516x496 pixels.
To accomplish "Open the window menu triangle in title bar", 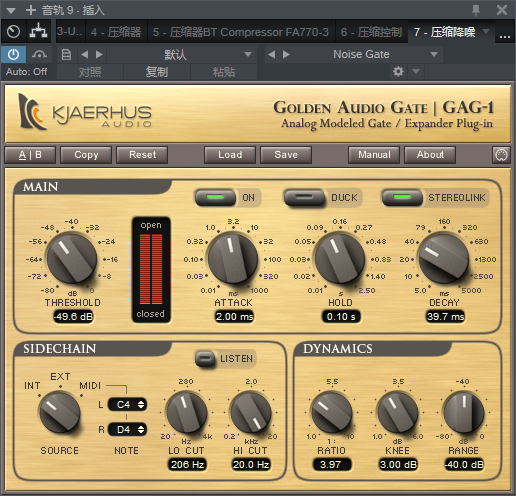I will pos(11,11).
